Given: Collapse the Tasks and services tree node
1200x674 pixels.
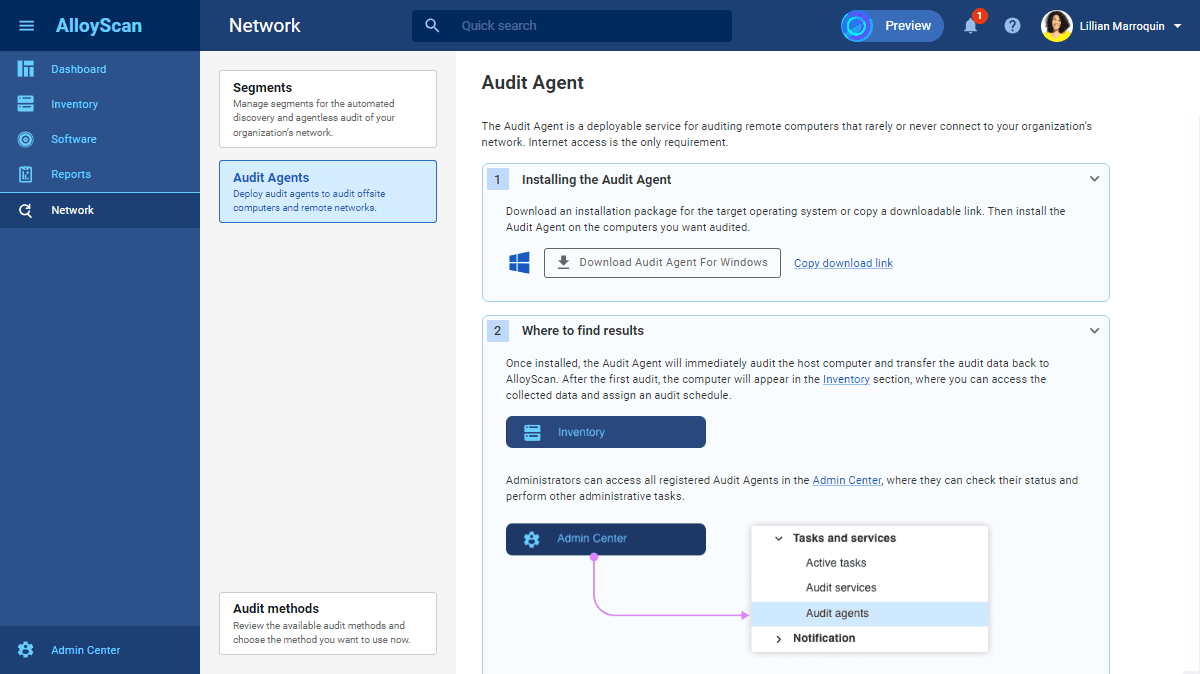Looking at the screenshot, I should pos(778,538).
